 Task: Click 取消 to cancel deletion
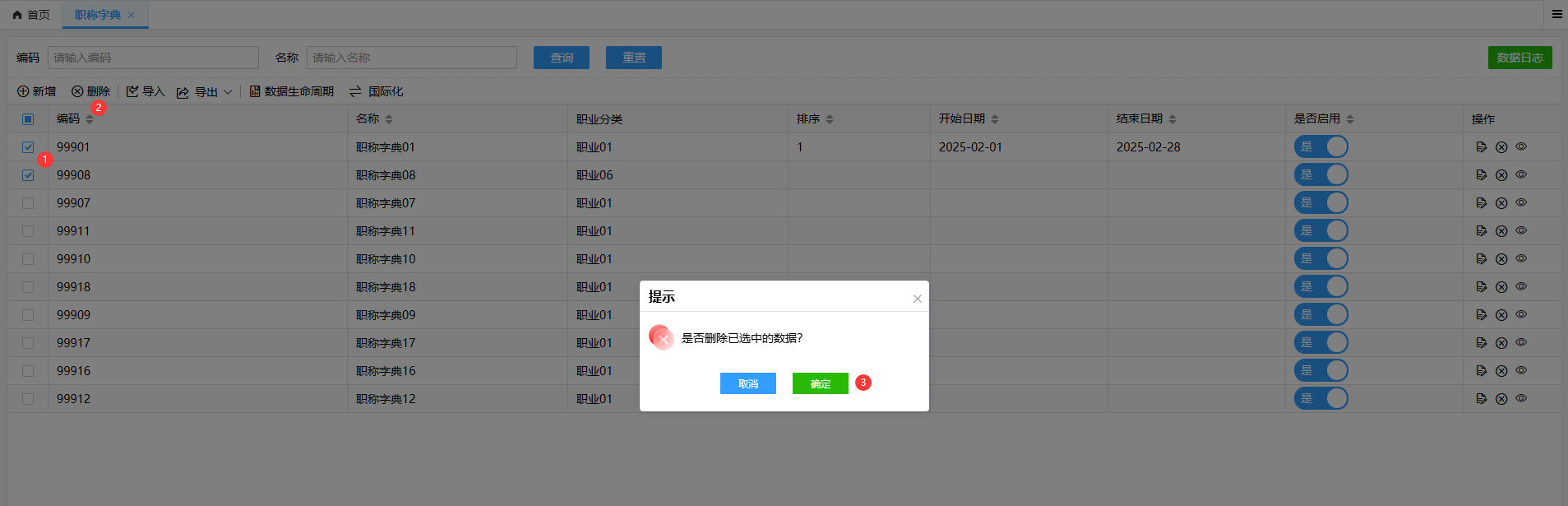pos(747,383)
